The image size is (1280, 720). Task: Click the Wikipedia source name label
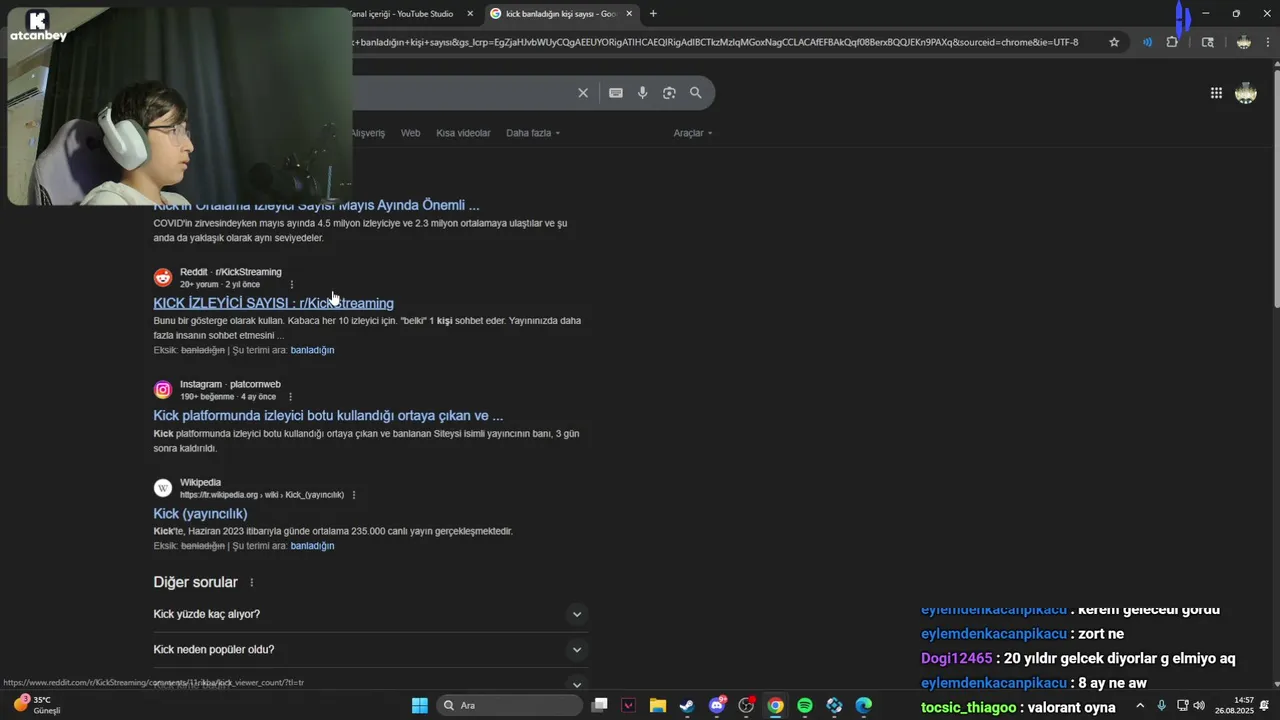tap(200, 482)
